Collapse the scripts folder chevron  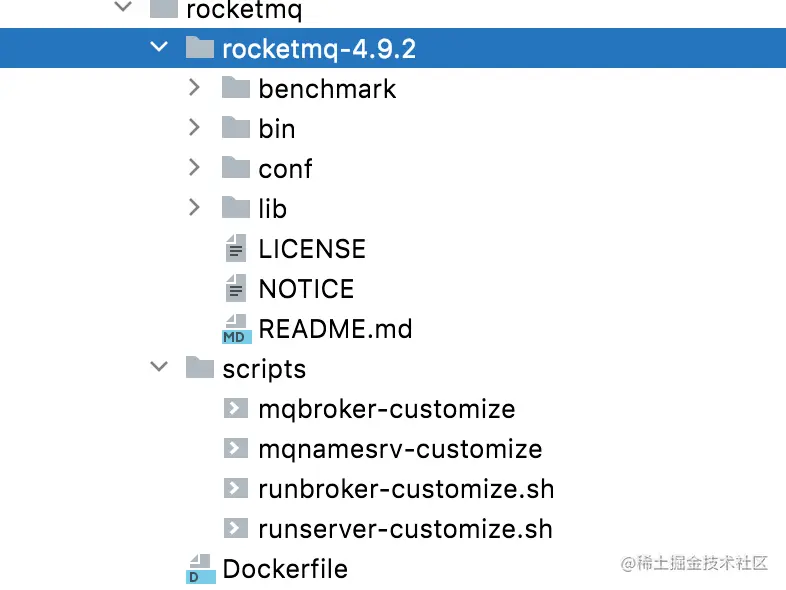tap(159, 366)
